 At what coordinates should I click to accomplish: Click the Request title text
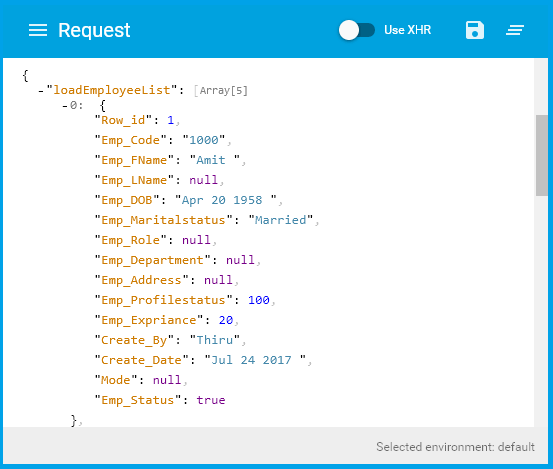[x=94, y=30]
